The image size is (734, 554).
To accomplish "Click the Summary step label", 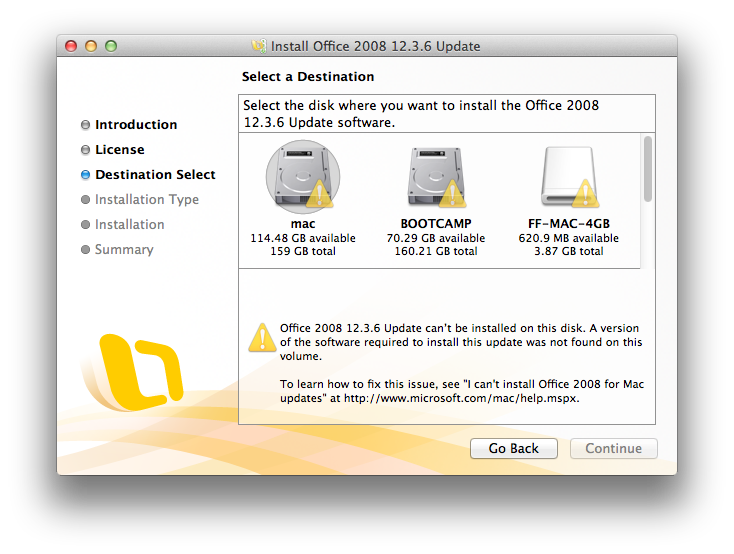I will [124, 250].
